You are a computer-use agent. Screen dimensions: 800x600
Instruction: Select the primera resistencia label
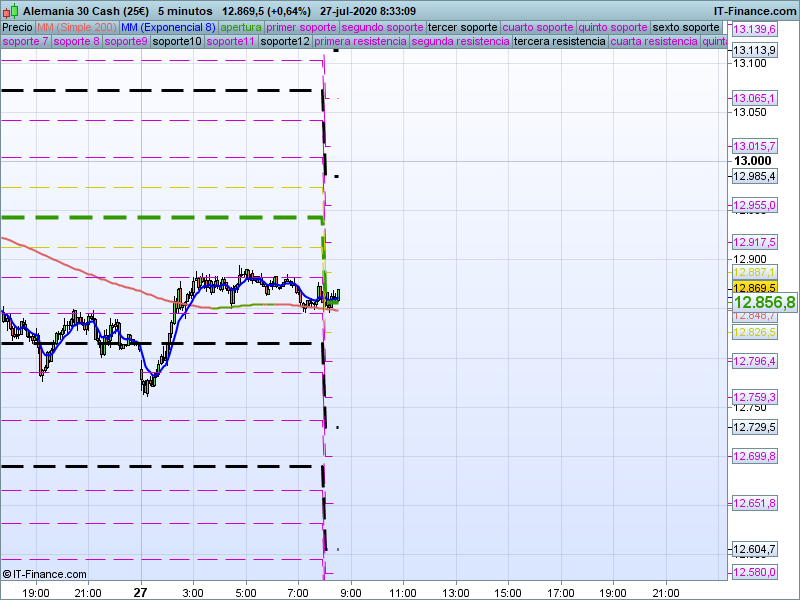tap(359, 42)
